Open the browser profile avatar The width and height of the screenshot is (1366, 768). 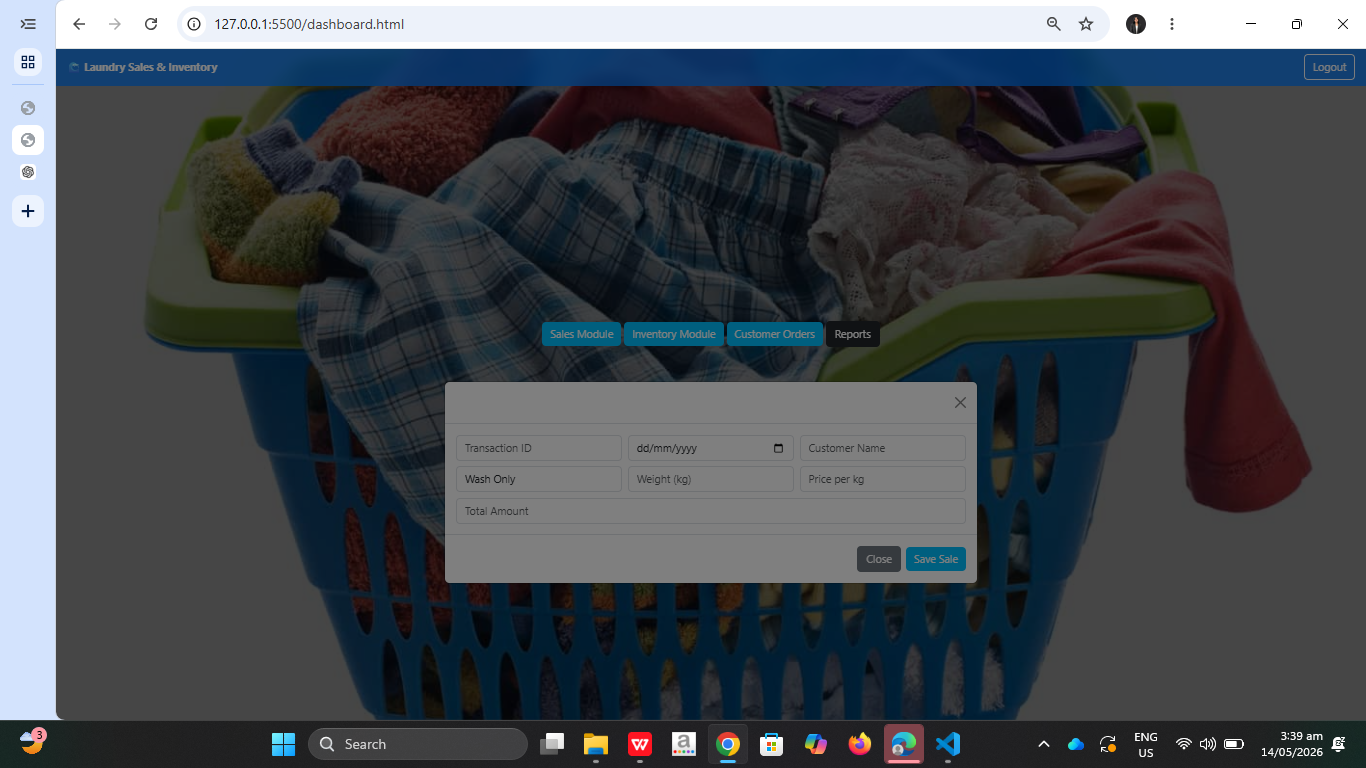click(1136, 24)
